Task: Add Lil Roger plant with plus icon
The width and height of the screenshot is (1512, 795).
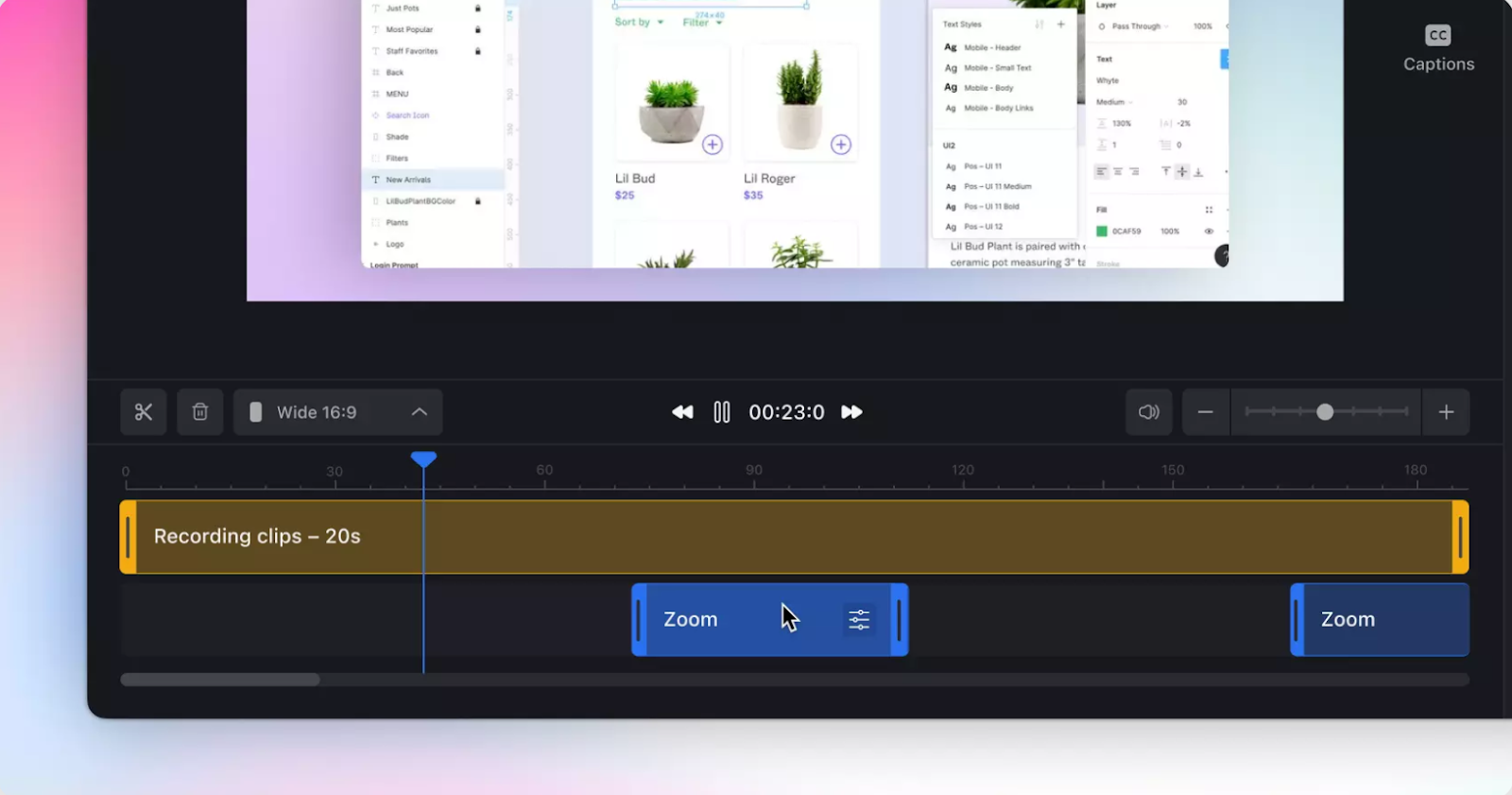Action: [x=841, y=145]
